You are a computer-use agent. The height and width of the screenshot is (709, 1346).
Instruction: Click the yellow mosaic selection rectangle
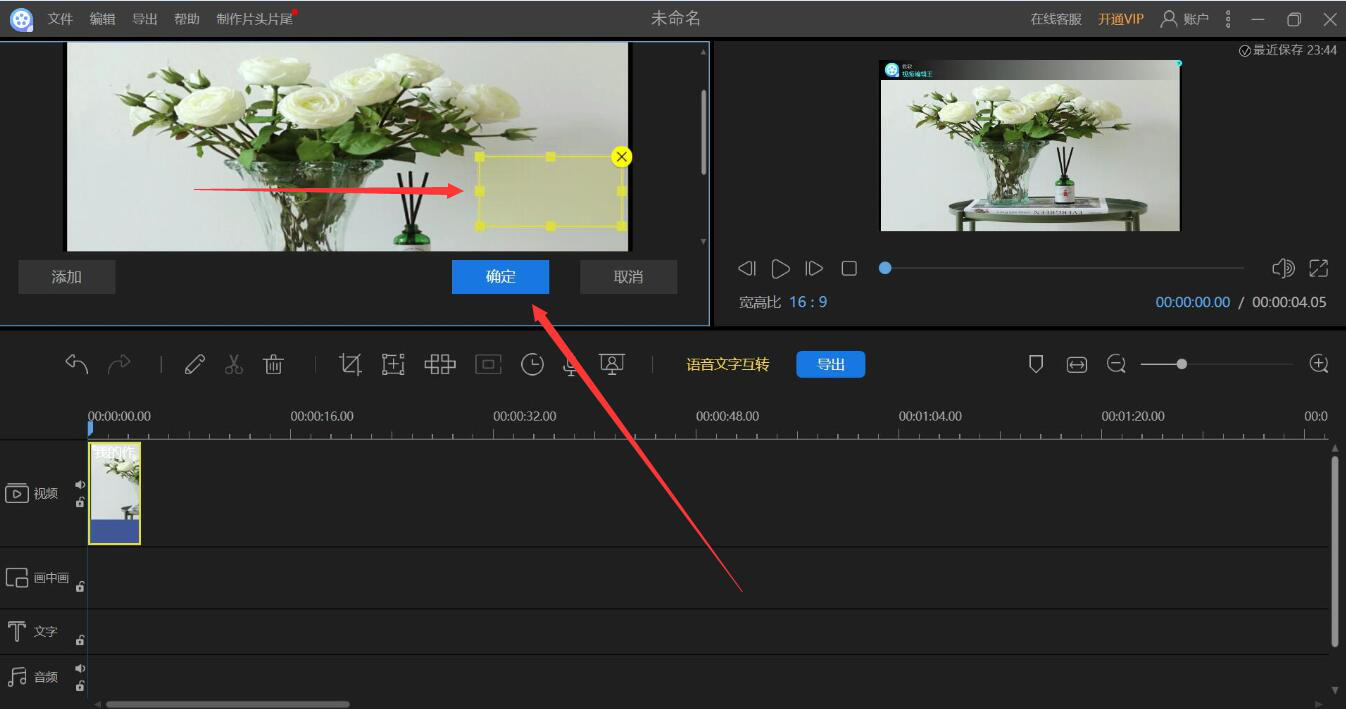tap(551, 191)
